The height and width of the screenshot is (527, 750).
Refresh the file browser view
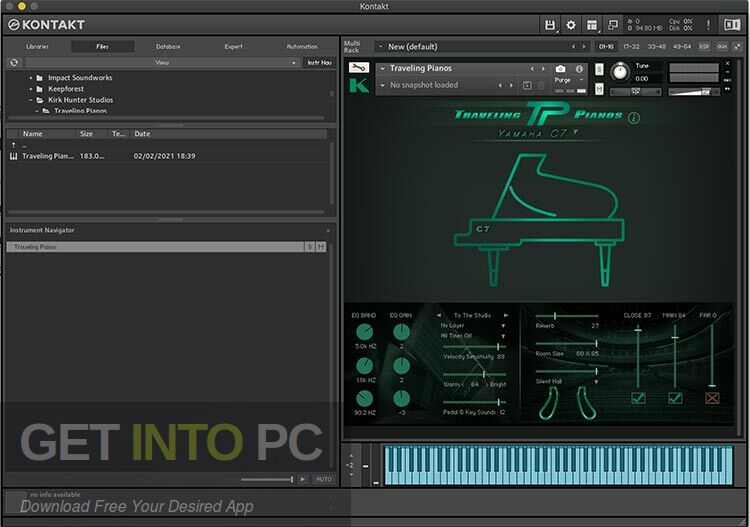tap(14, 63)
